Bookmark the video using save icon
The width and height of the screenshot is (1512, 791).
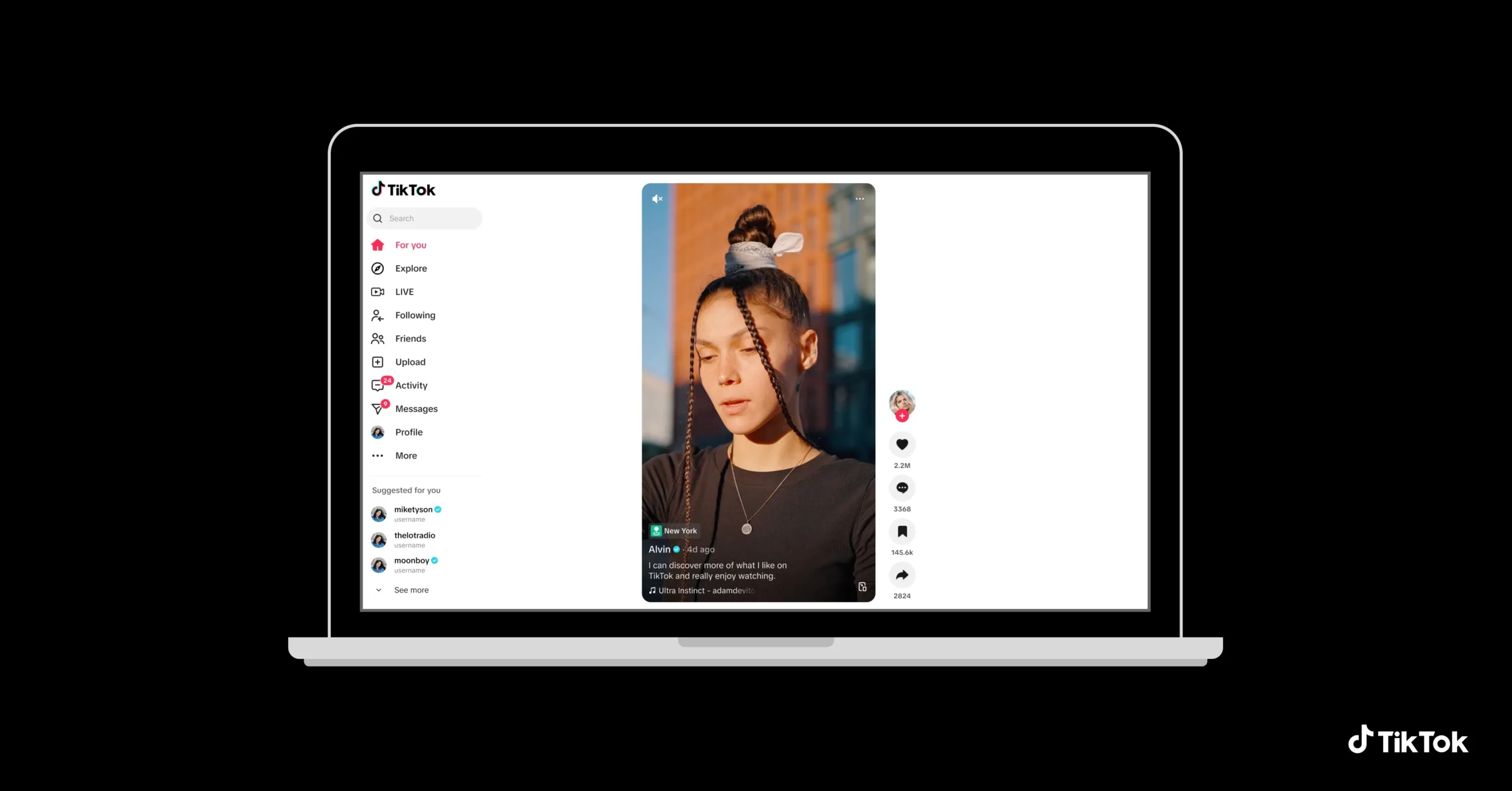(x=901, y=530)
